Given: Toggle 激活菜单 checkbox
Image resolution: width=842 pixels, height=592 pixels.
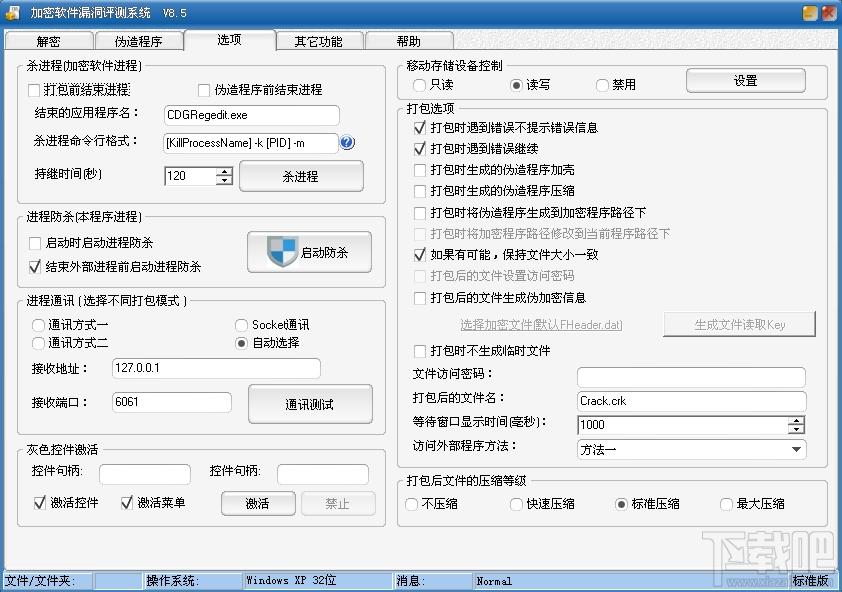Looking at the screenshot, I should [127, 503].
